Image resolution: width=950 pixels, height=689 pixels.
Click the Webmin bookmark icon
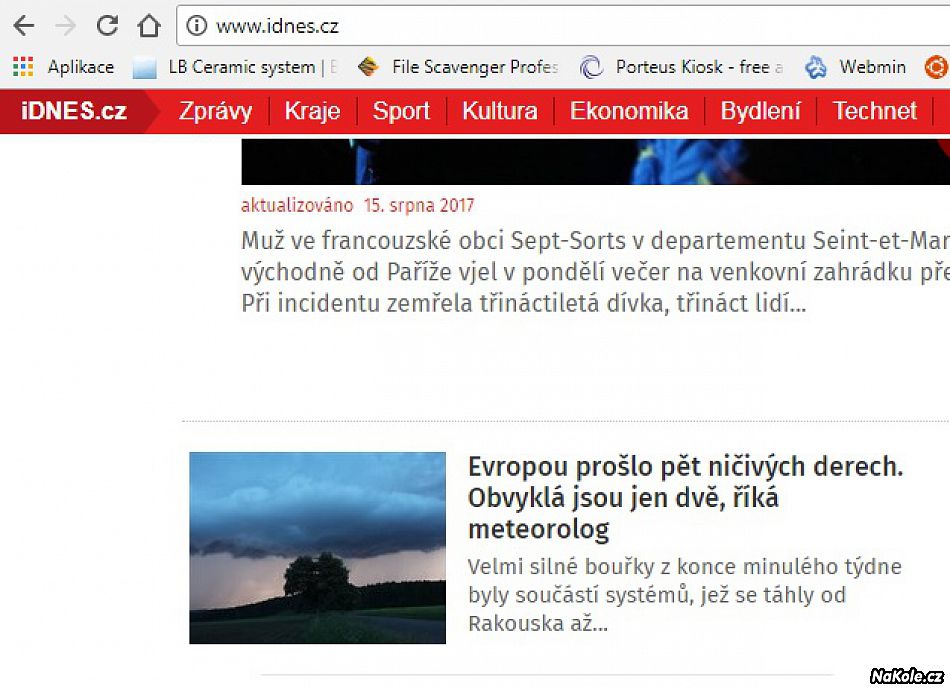click(815, 67)
